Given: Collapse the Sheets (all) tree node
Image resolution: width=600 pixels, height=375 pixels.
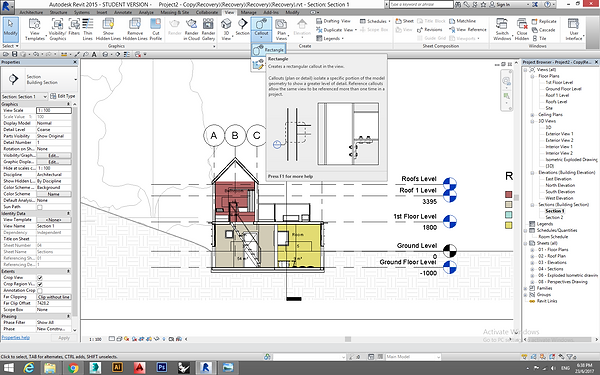Looking at the screenshot, I should point(526,243).
